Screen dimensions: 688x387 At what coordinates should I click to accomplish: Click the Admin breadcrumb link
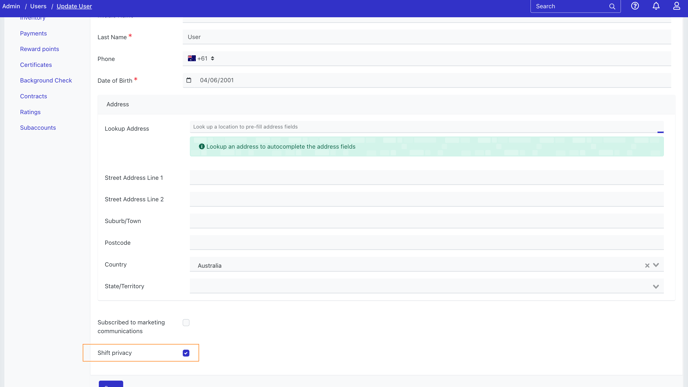tap(11, 6)
